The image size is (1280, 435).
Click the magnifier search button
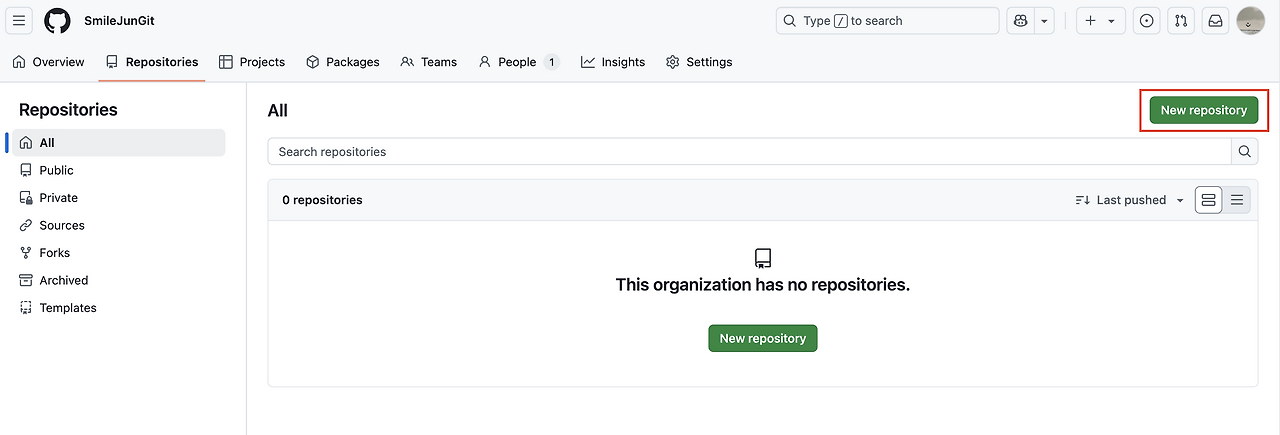(x=1245, y=152)
